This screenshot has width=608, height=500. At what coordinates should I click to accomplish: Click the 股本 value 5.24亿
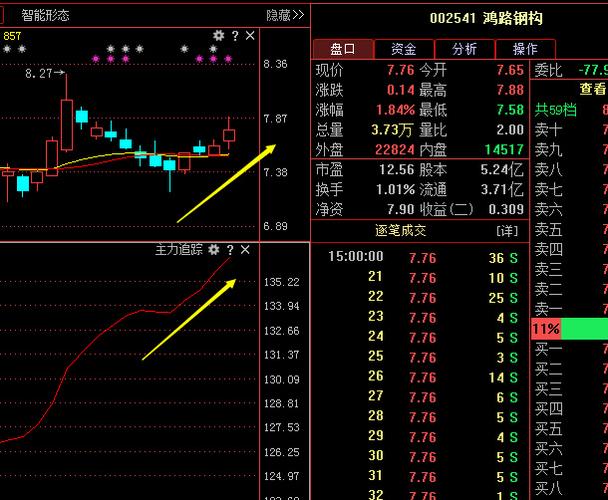click(x=502, y=170)
